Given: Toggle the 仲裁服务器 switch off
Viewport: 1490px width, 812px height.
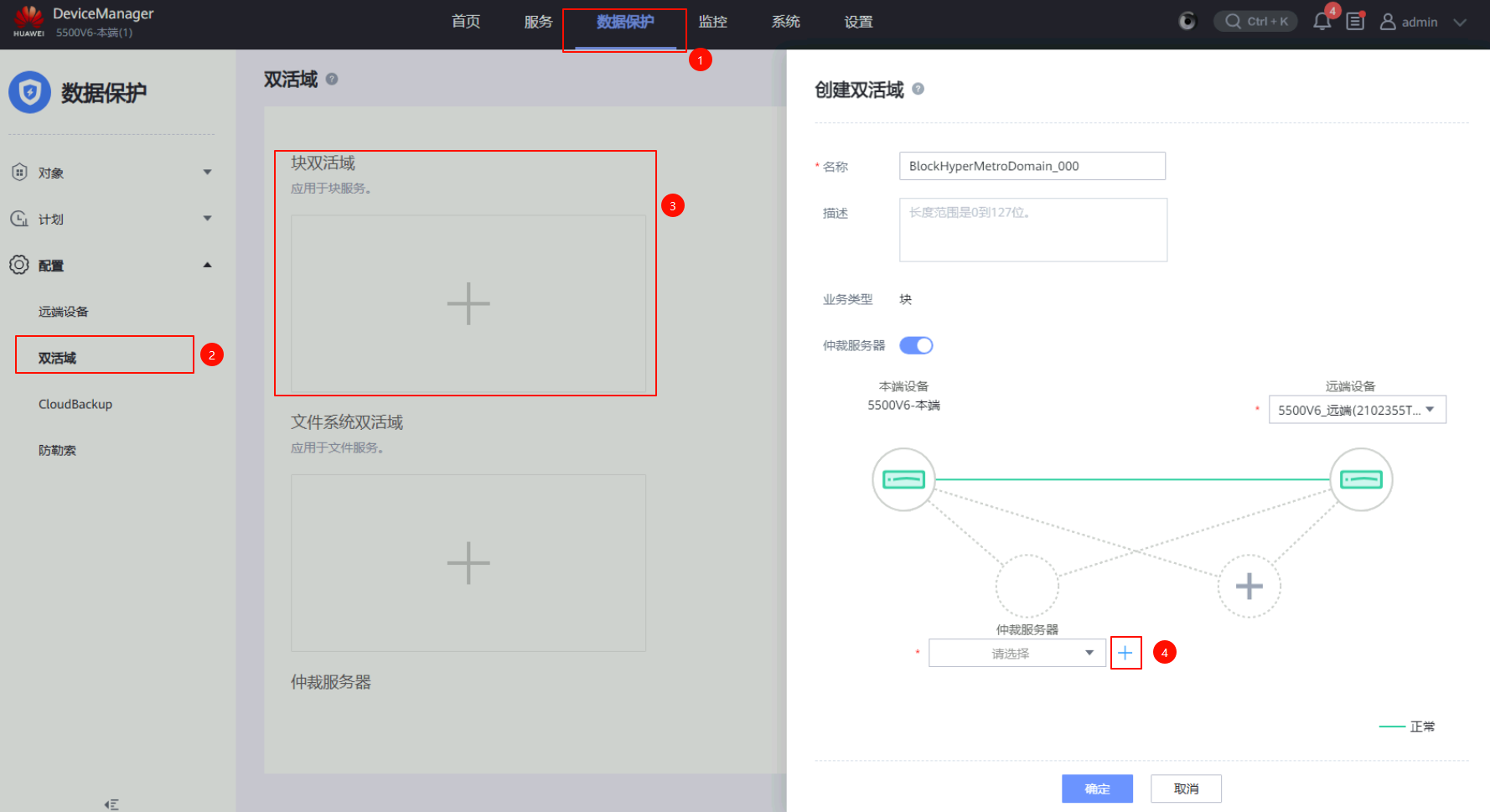Looking at the screenshot, I should [916, 345].
